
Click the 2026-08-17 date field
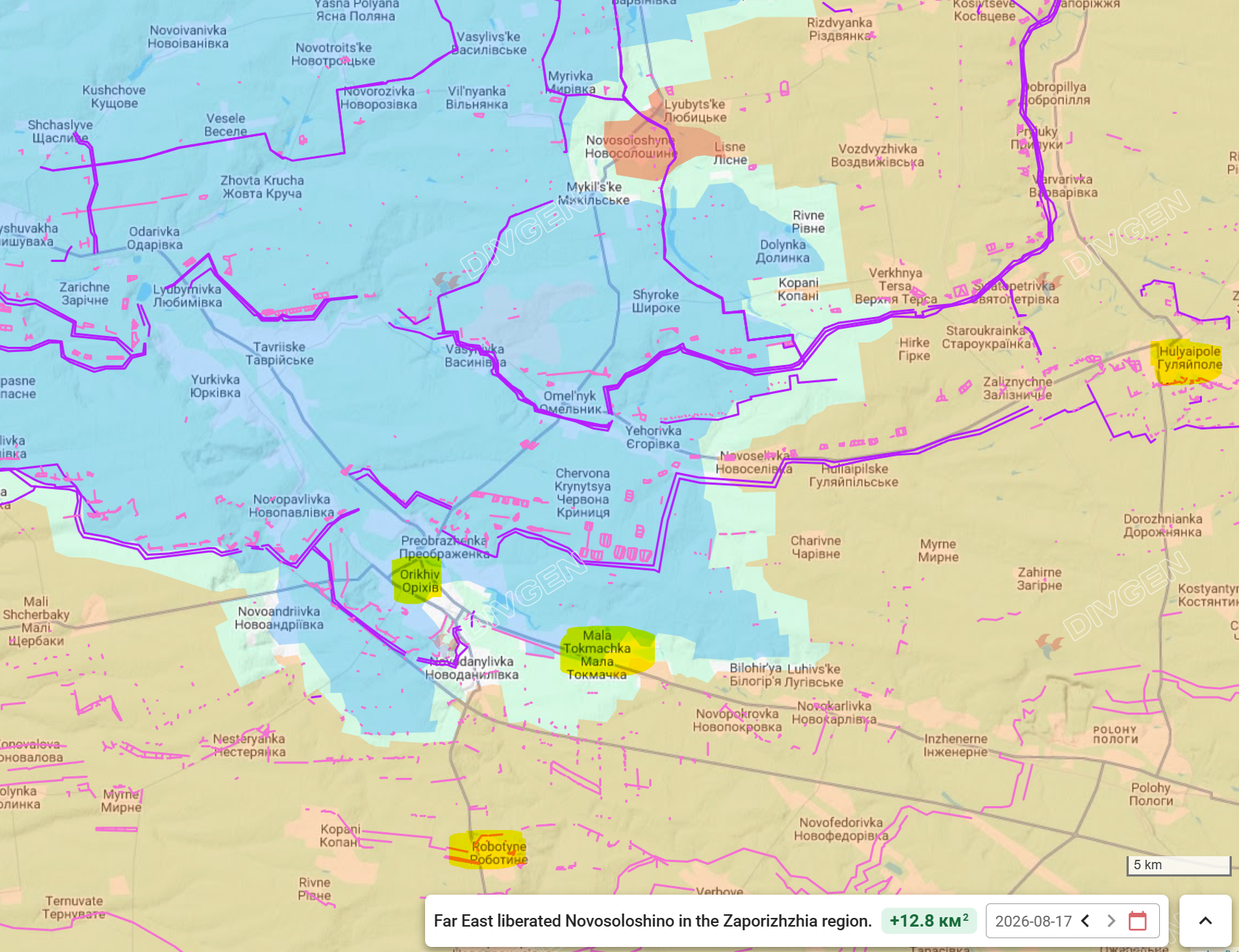click(1033, 921)
